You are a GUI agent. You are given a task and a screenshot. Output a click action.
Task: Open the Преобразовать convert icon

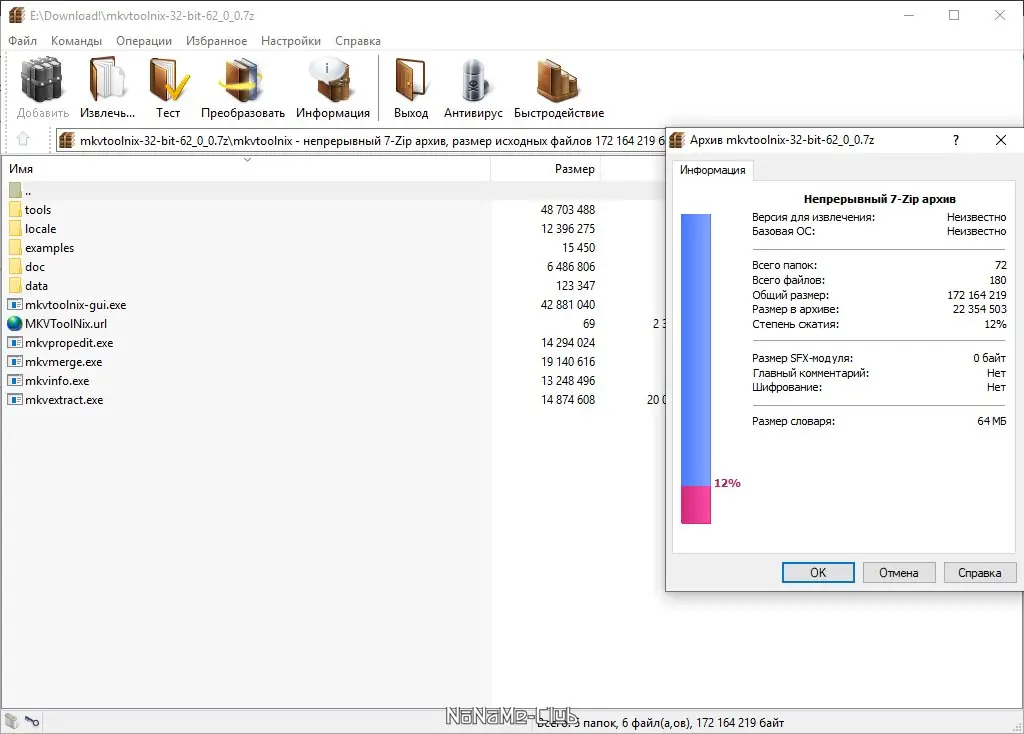pos(242,80)
